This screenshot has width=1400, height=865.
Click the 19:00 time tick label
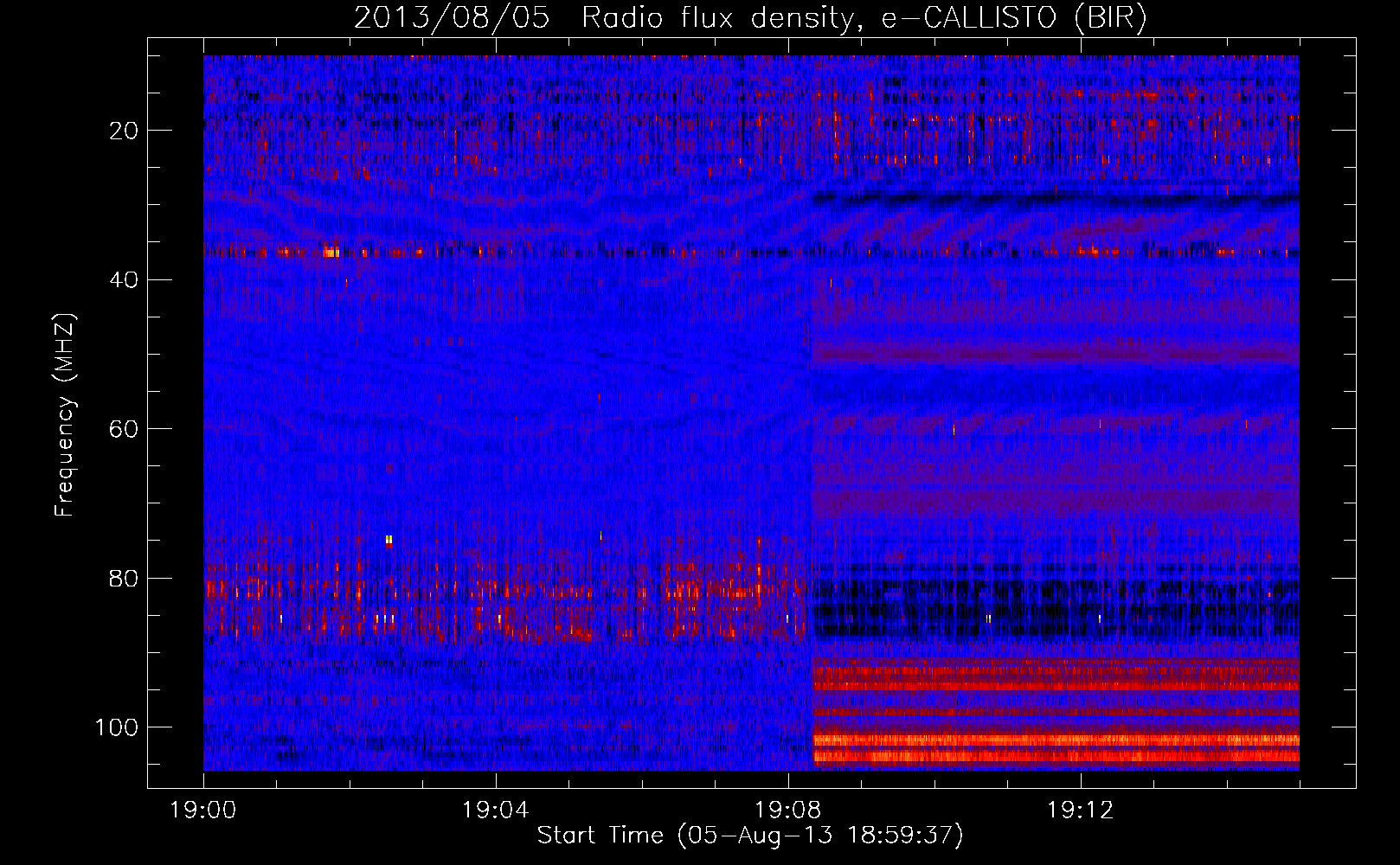click(203, 811)
